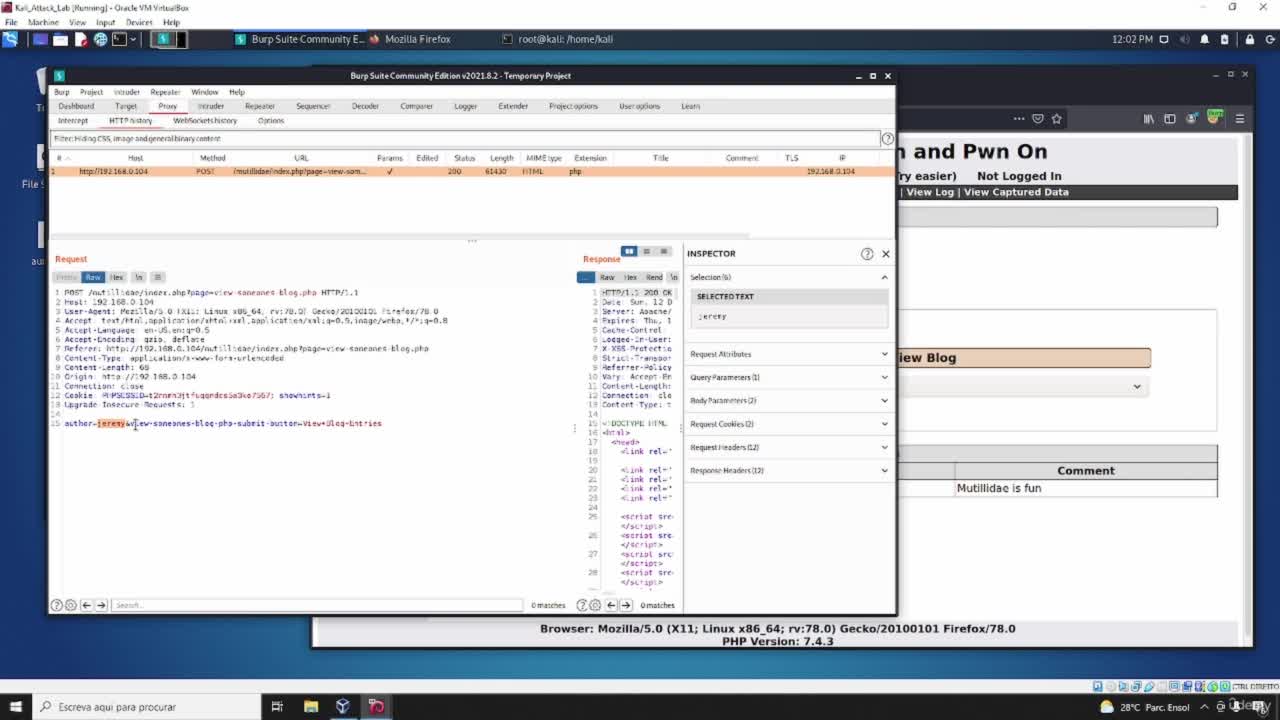Open Kali file manager panel icon
The width and height of the screenshot is (1280, 720).
click(x=60, y=39)
